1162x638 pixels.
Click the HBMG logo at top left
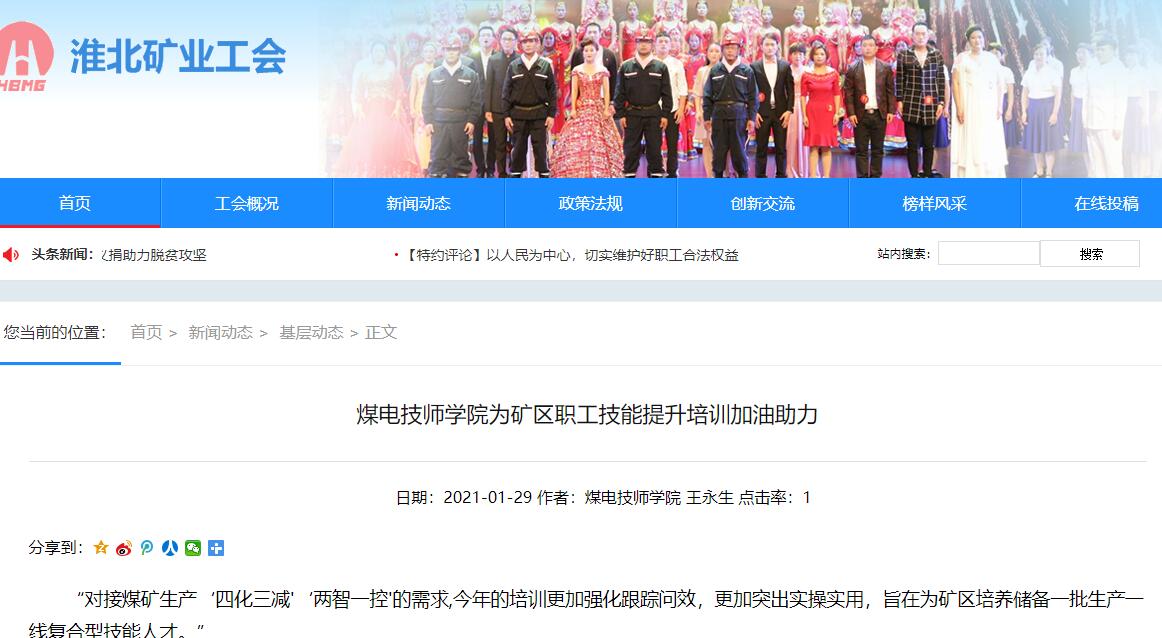(27, 57)
